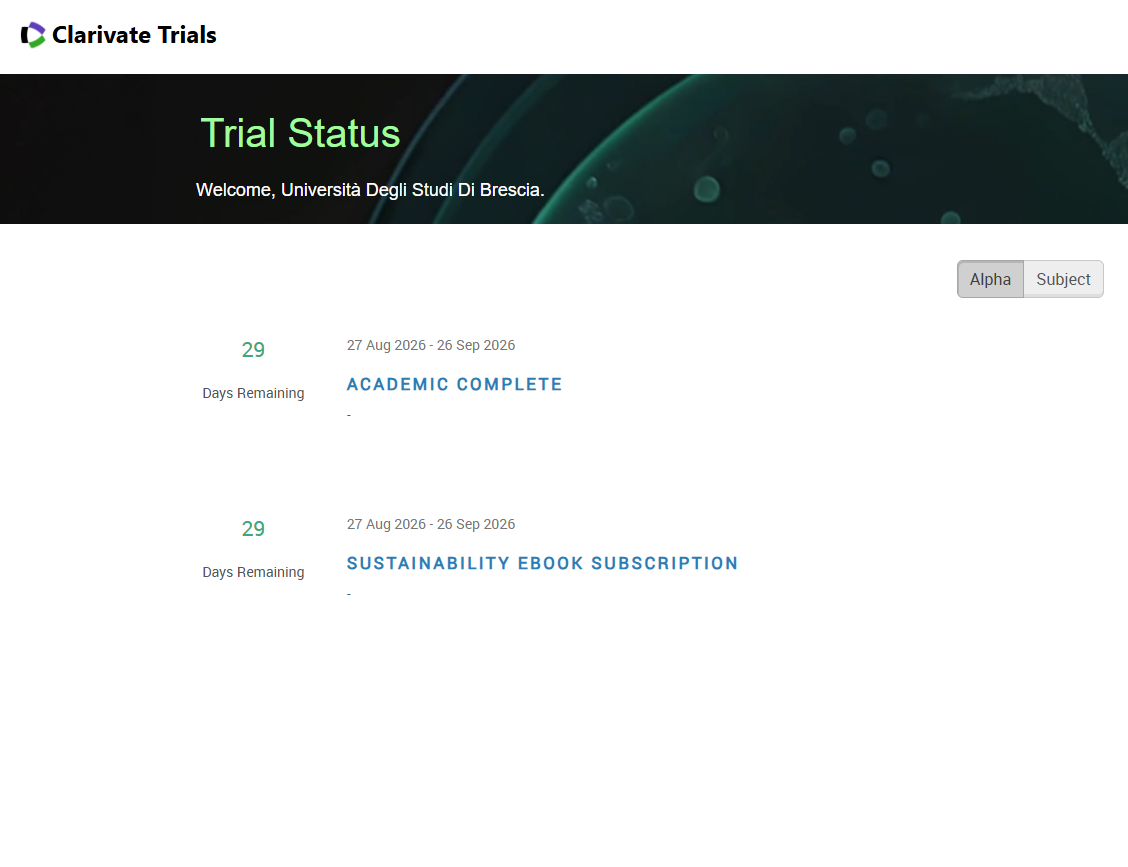
Task: Click the date range above Sustainability Ebook Subscription
Action: click(431, 525)
